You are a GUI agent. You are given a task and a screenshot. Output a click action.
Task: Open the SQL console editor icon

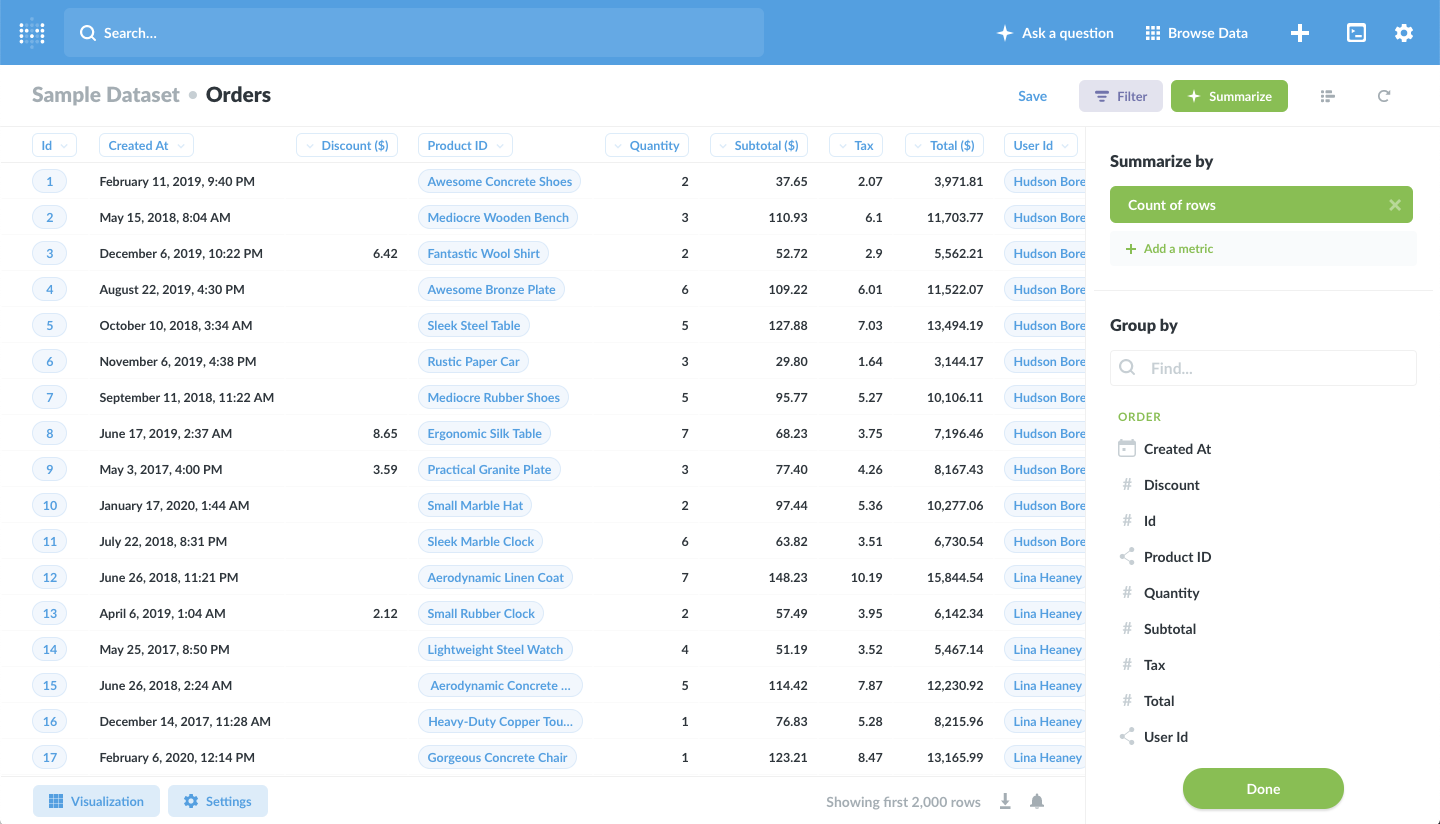(x=1356, y=33)
